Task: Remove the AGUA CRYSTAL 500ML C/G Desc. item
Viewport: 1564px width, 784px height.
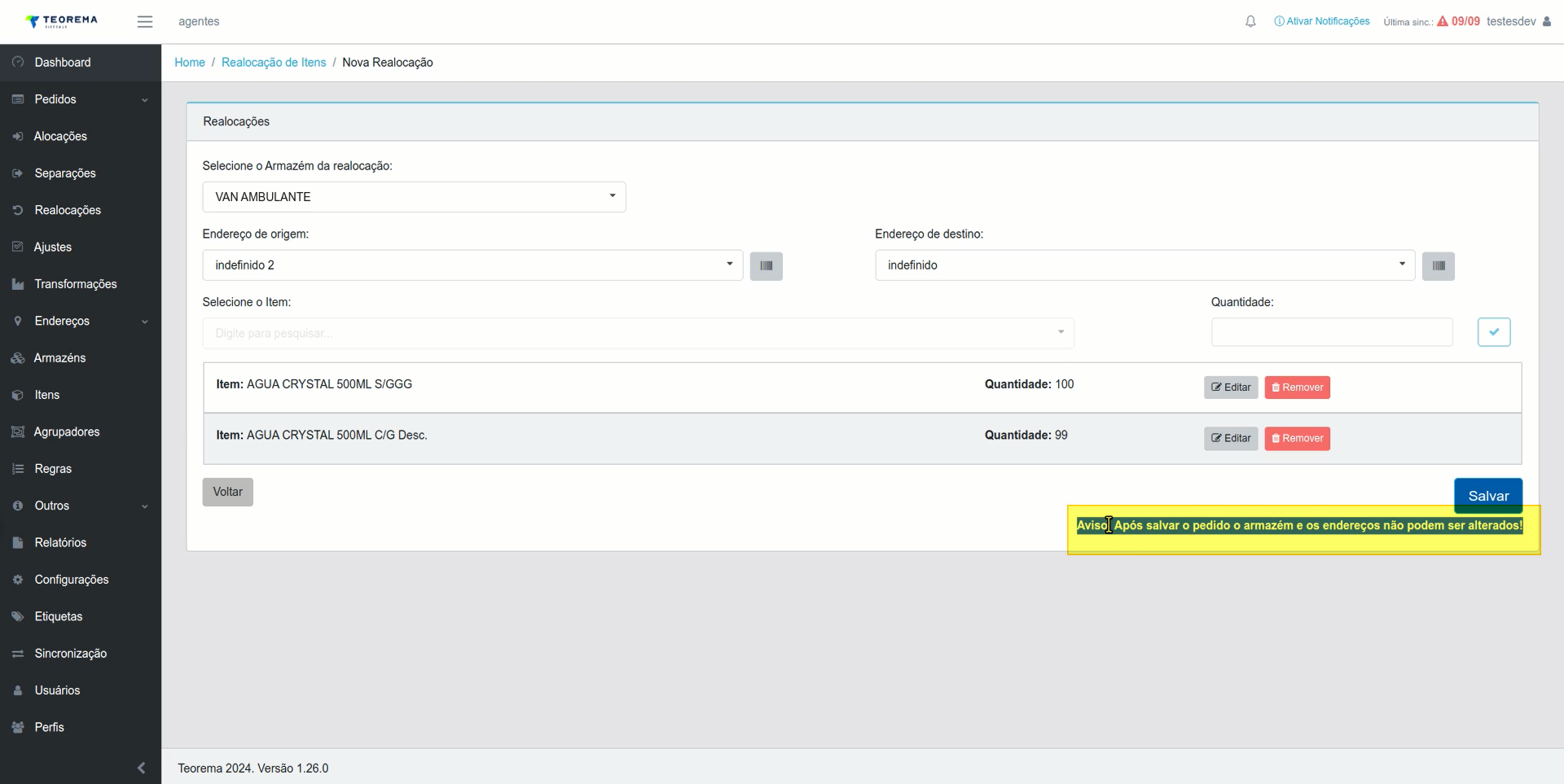Action: (x=1297, y=439)
